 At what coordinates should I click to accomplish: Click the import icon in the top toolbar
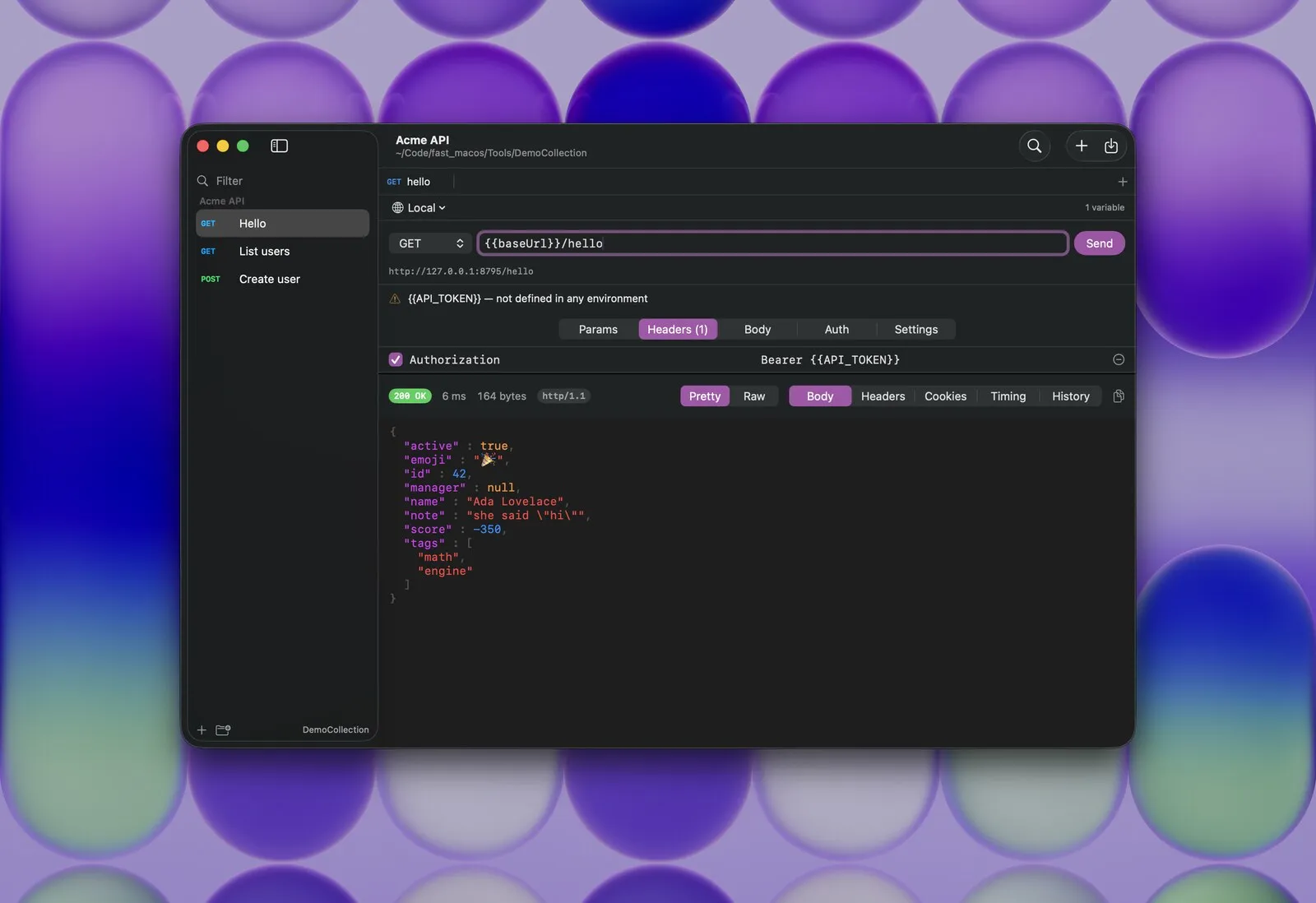[x=1111, y=146]
